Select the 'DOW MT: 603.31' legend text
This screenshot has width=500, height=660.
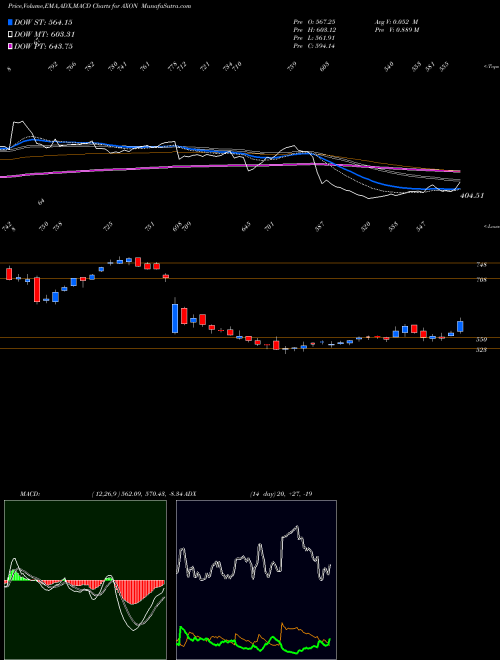45,34
